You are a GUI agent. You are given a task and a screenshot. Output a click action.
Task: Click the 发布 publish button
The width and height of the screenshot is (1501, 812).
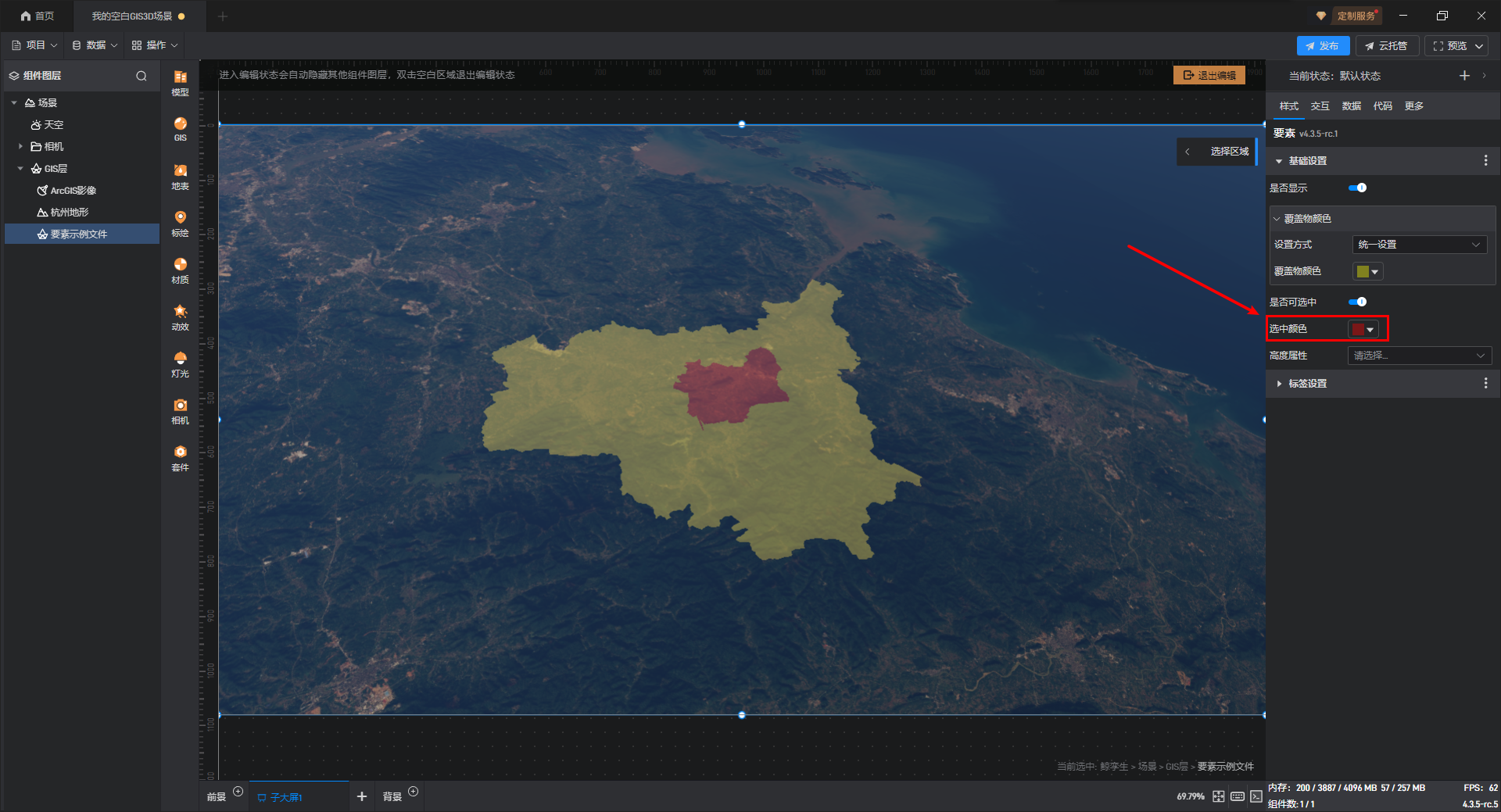point(1322,46)
